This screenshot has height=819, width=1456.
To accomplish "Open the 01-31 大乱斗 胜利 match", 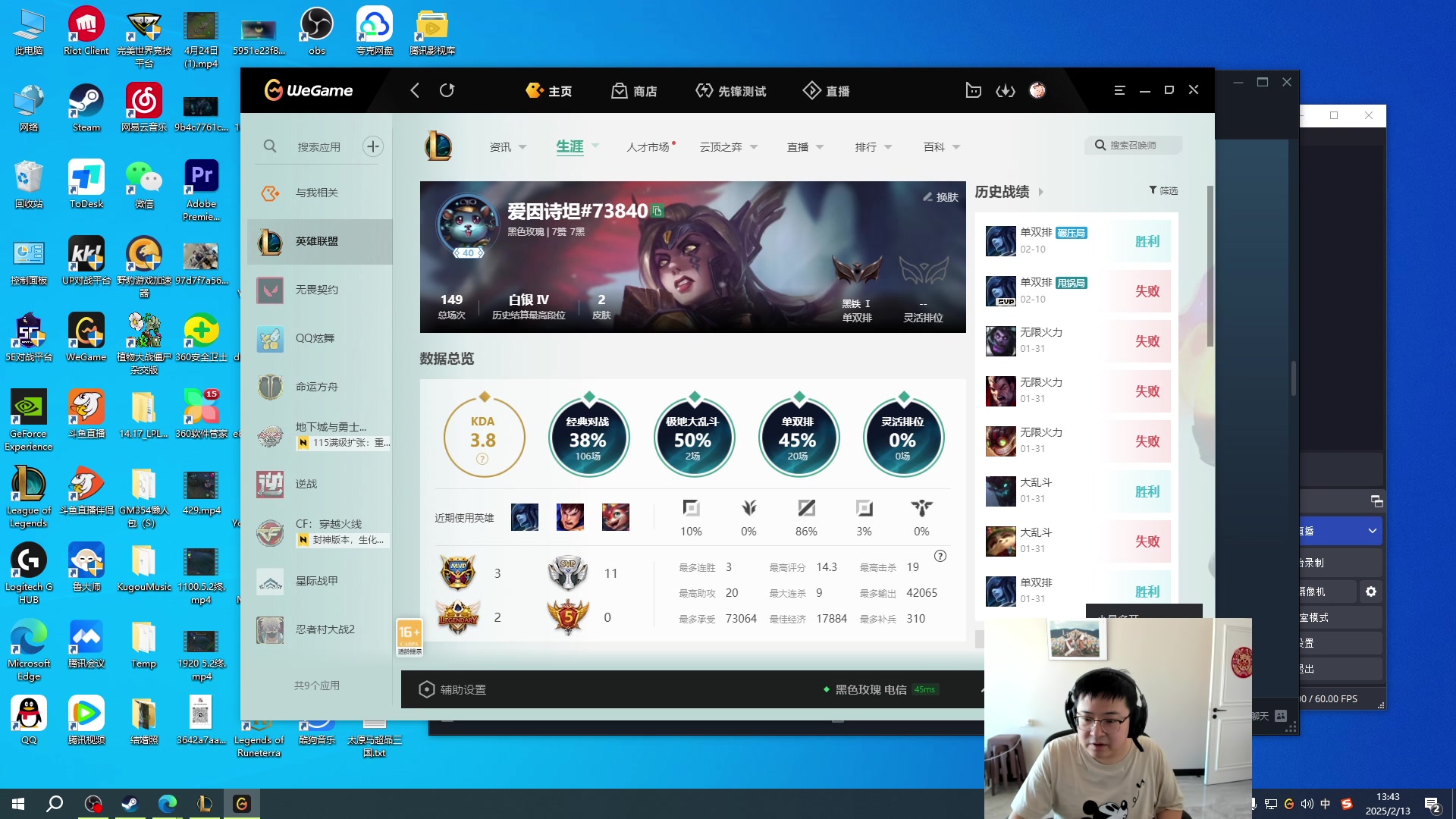I will (x=1078, y=491).
